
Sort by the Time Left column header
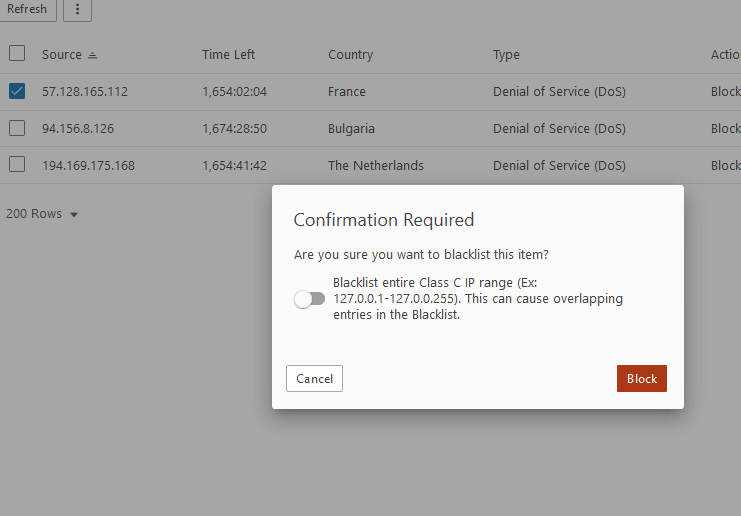click(x=229, y=55)
